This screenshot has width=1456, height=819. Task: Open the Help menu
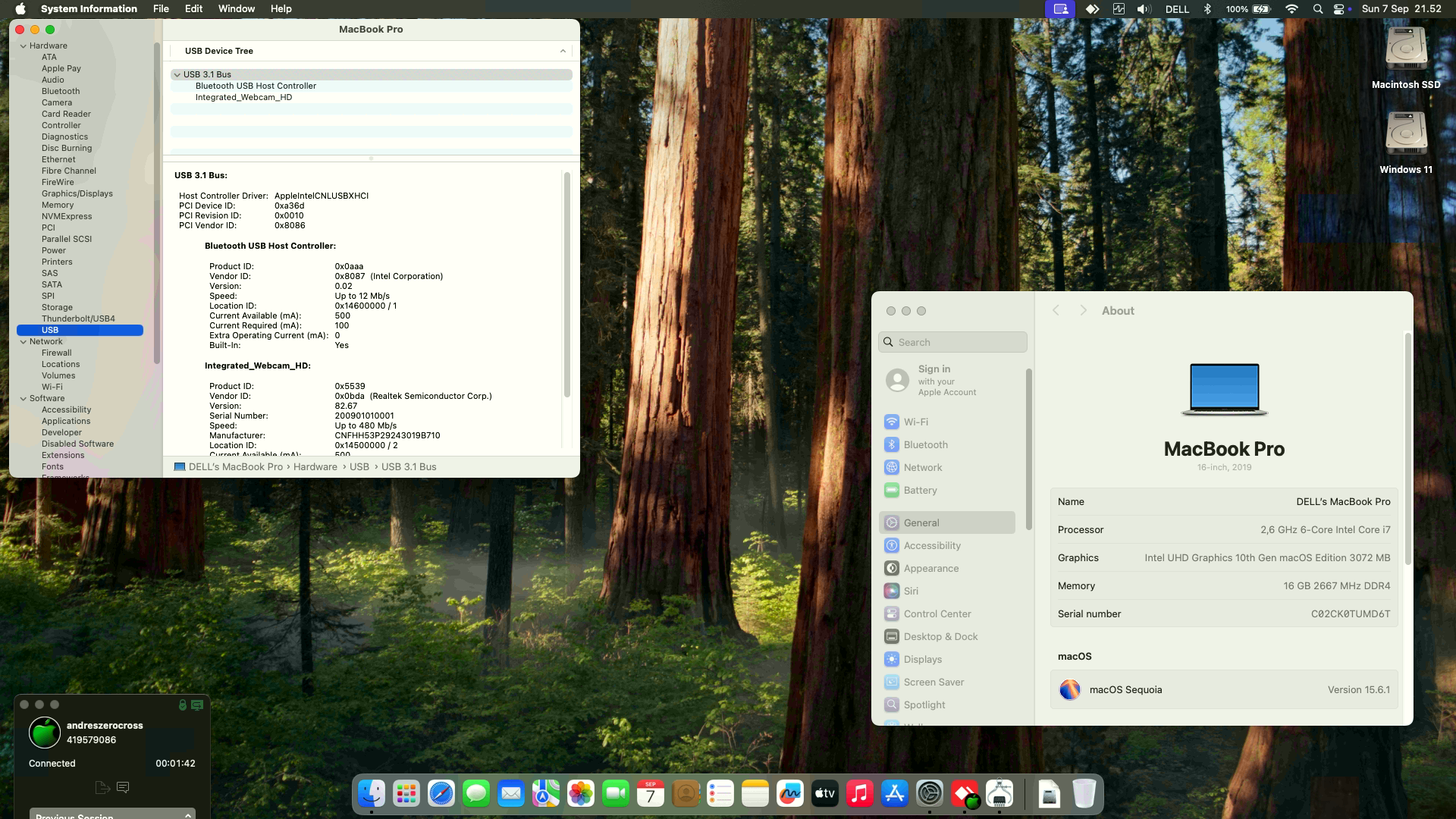pyautogui.click(x=281, y=9)
